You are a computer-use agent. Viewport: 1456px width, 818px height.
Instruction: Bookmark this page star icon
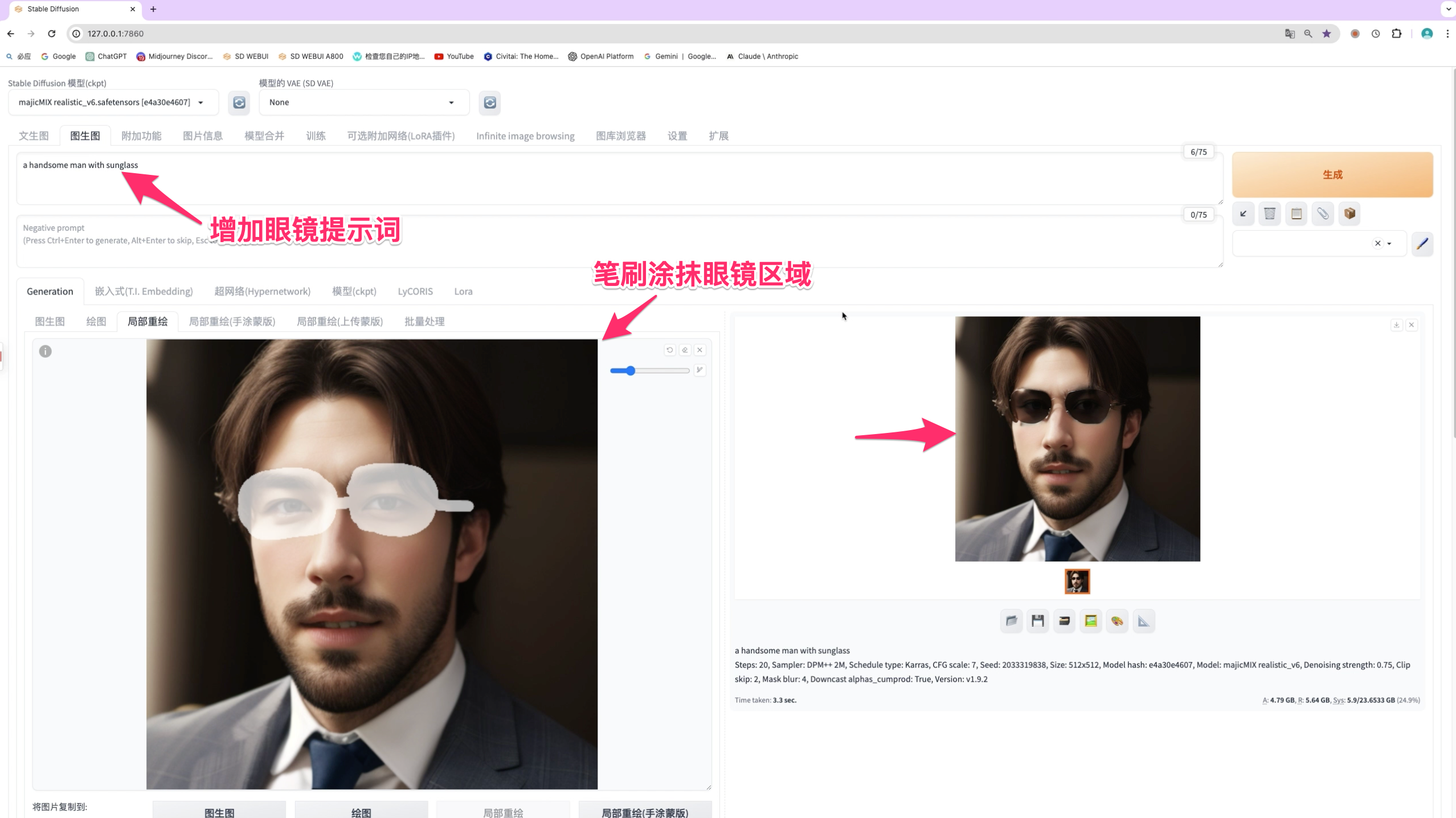(x=1327, y=34)
